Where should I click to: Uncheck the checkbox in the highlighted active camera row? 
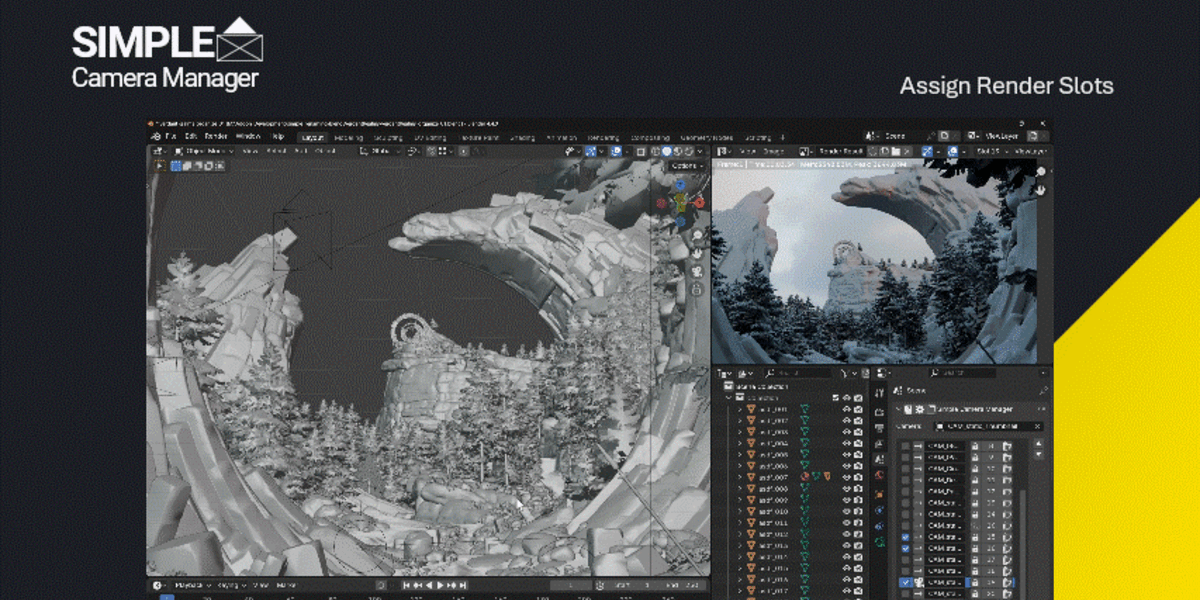tap(906, 582)
